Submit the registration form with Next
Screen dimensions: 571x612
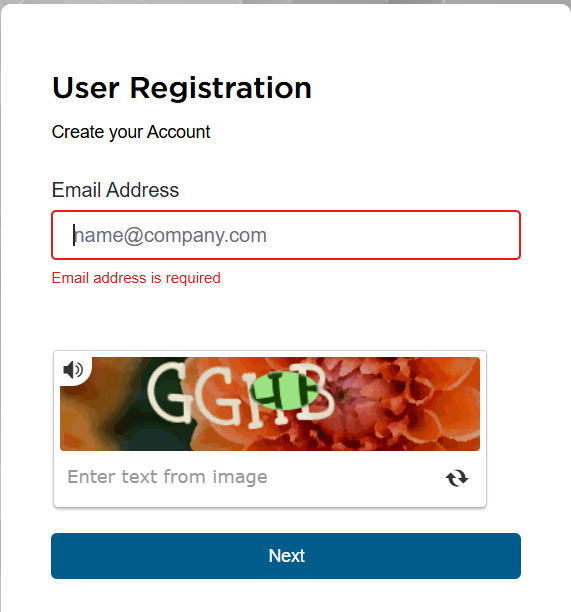coord(286,556)
